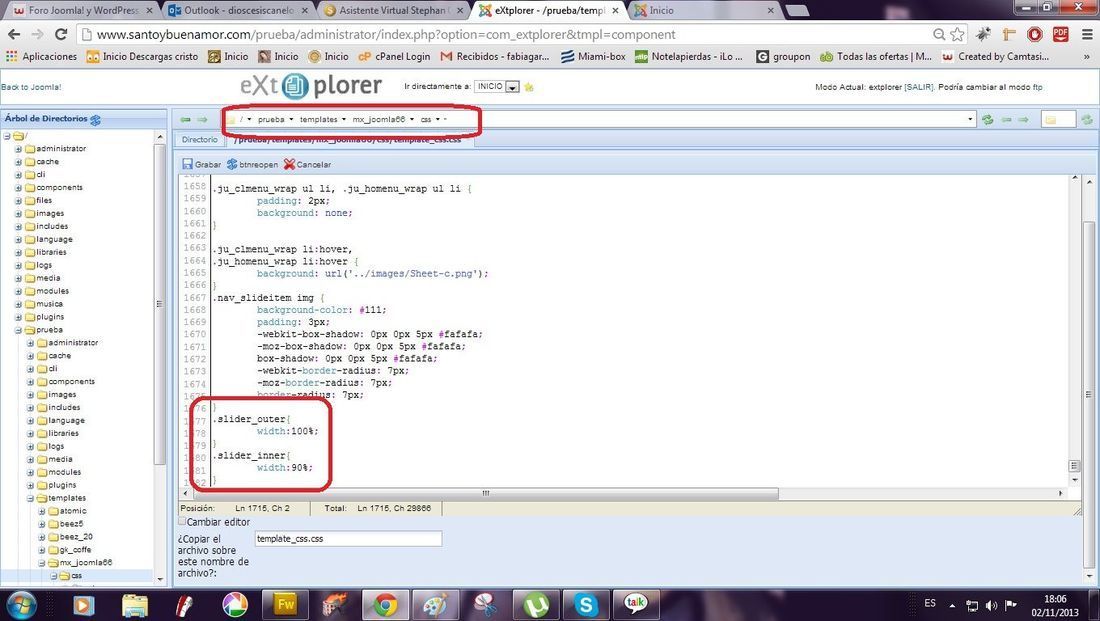Switch to Foro Joomla y WordPress tab
Image resolution: width=1100 pixels, height=621 pixels.
(83, 11)
